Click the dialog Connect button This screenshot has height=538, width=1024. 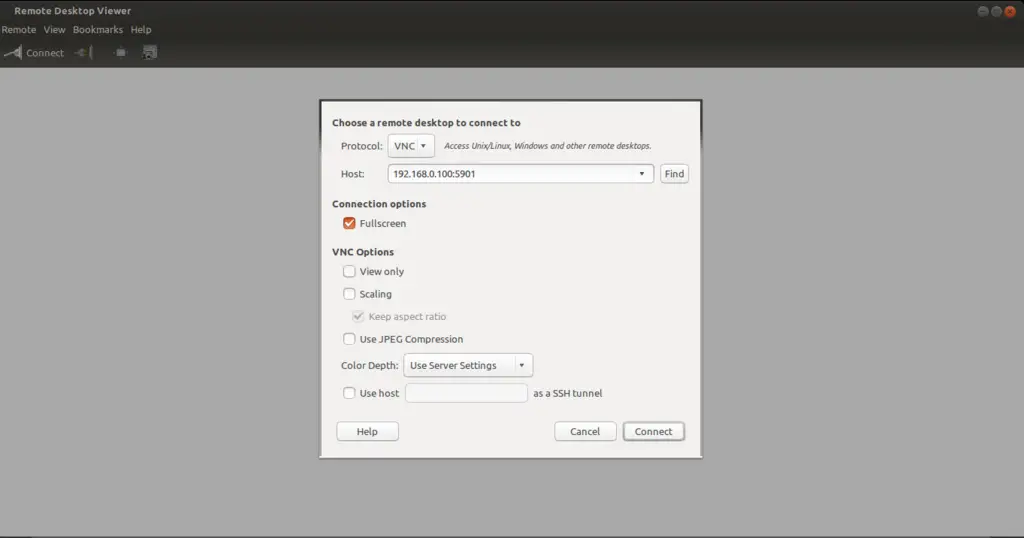tap(654, 432)
